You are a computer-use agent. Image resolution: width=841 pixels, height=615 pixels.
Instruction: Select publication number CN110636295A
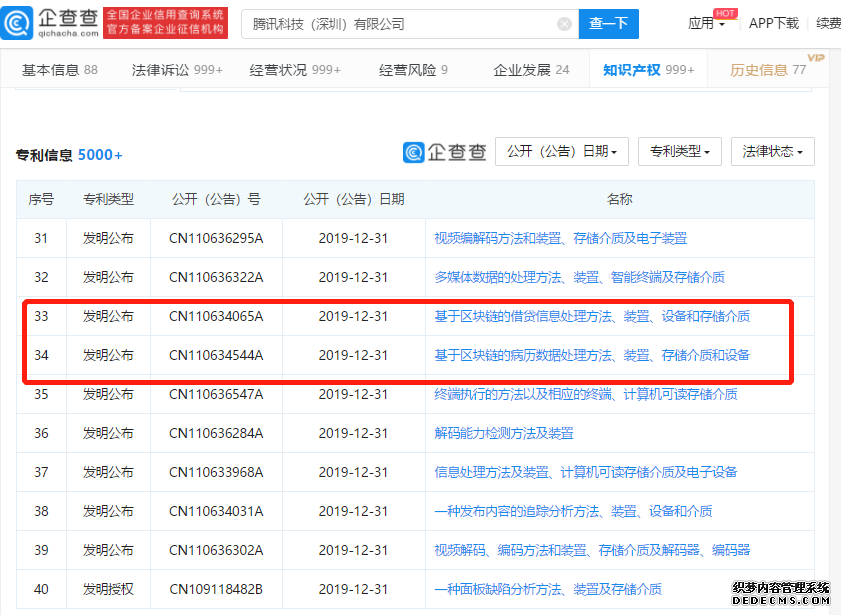pyautogui.click(x=216, y=238)
